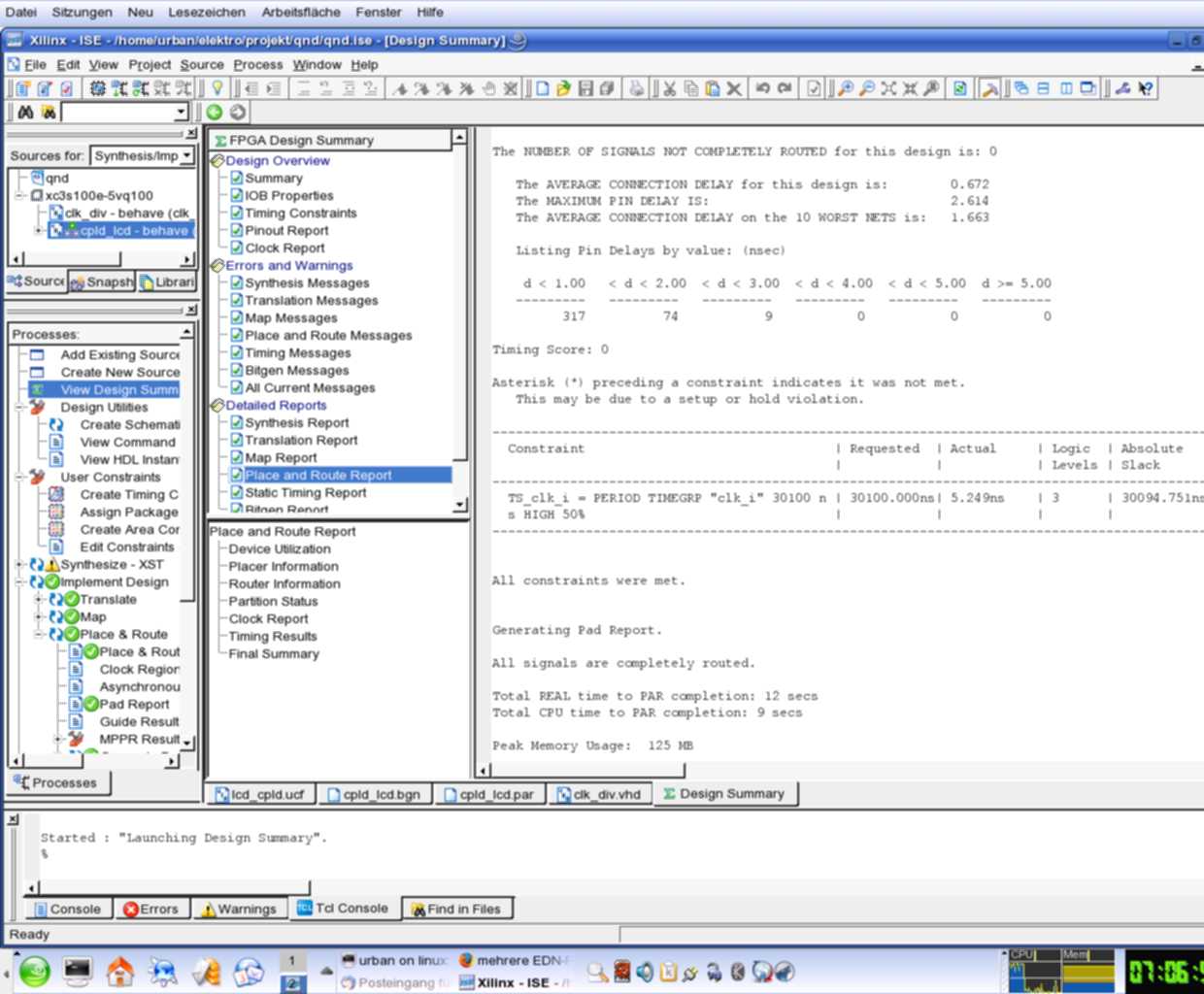1204x994 pixels.
Task: Click the Paste clipboard icon in toolbar
Action: [x=712, y=88]
